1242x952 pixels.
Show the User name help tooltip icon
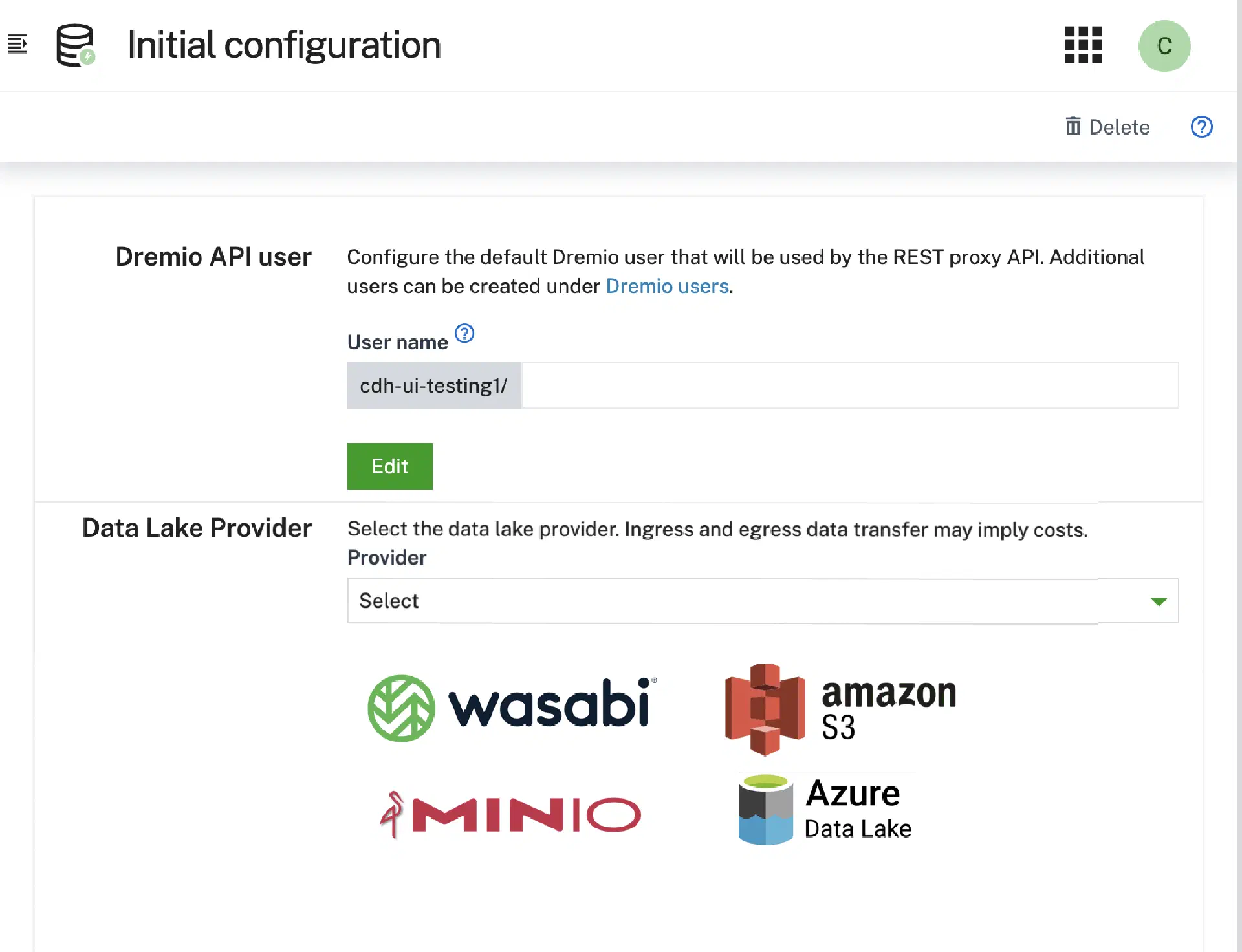(464, 334)
